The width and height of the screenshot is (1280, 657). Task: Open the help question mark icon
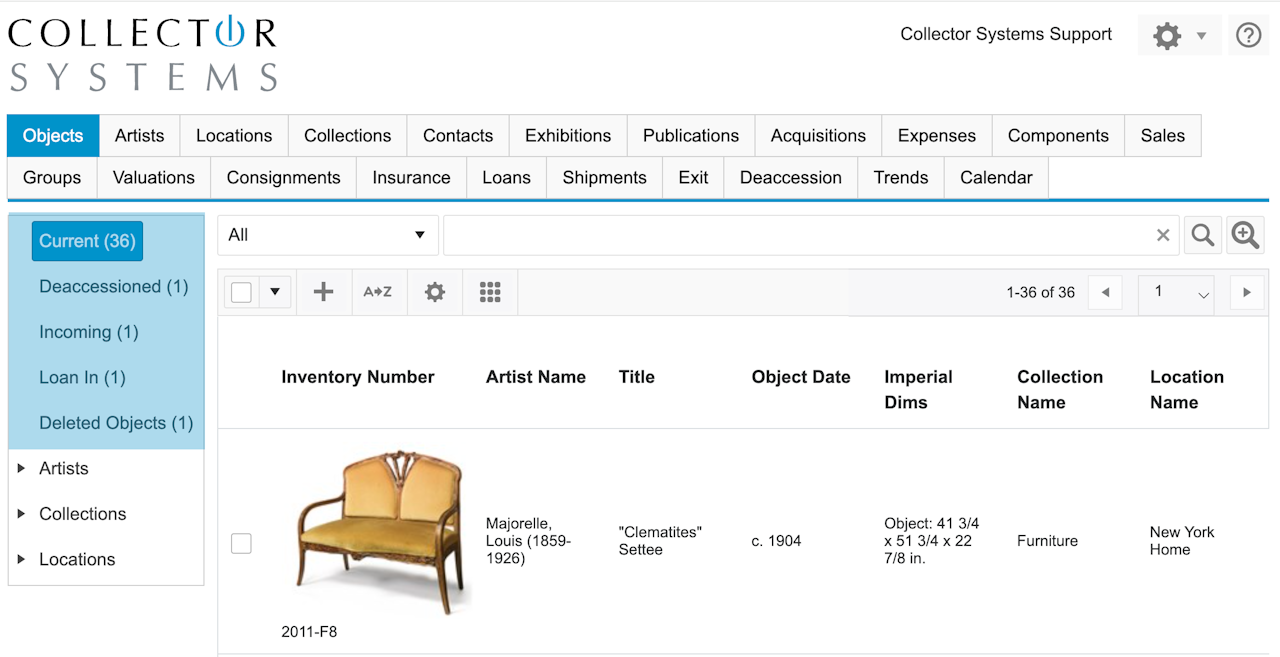click(1248, 36)
